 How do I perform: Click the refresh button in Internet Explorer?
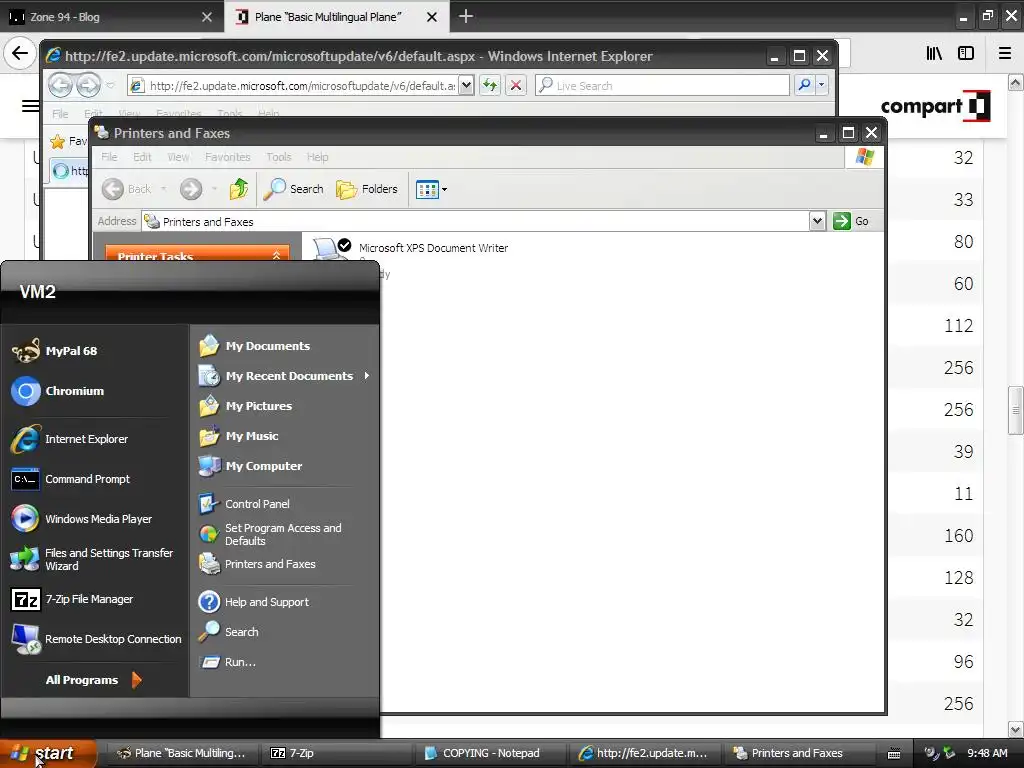click(x=490, y=85)
